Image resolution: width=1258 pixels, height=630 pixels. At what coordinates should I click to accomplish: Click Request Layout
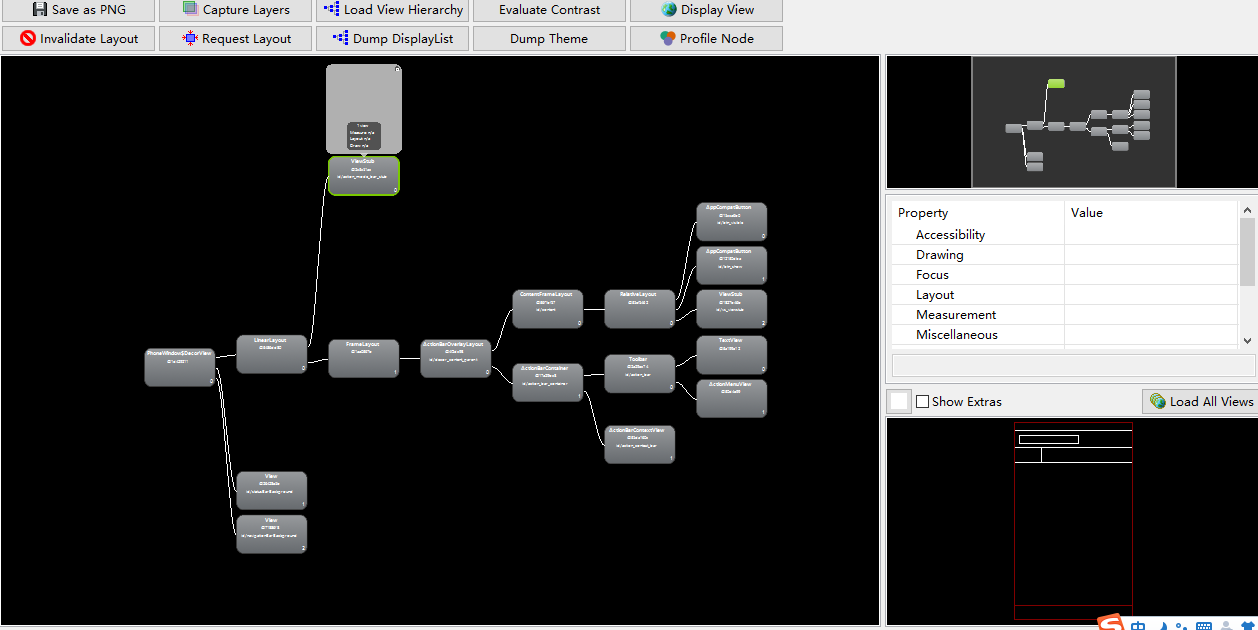tap(235, 39)
